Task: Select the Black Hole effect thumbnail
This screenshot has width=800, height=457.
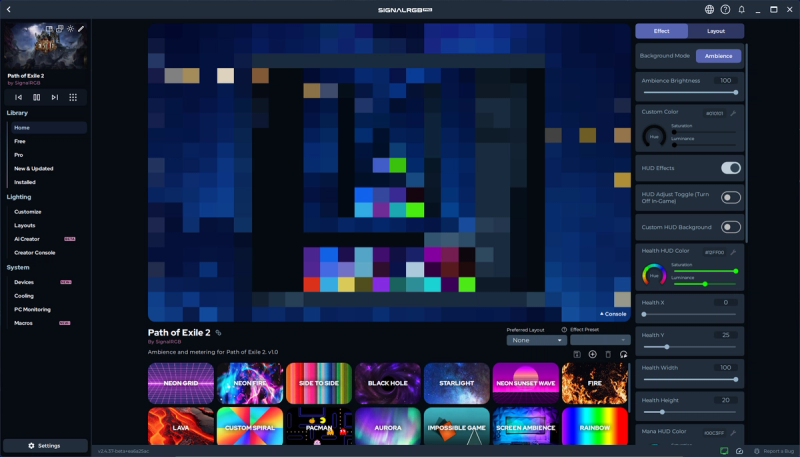Action: tap(388, 383)
